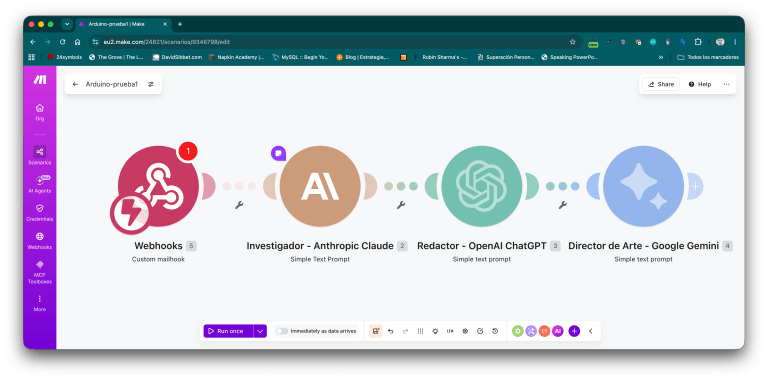
Task: Open the Run once dropdown arrow
Action: coord(261,331)
